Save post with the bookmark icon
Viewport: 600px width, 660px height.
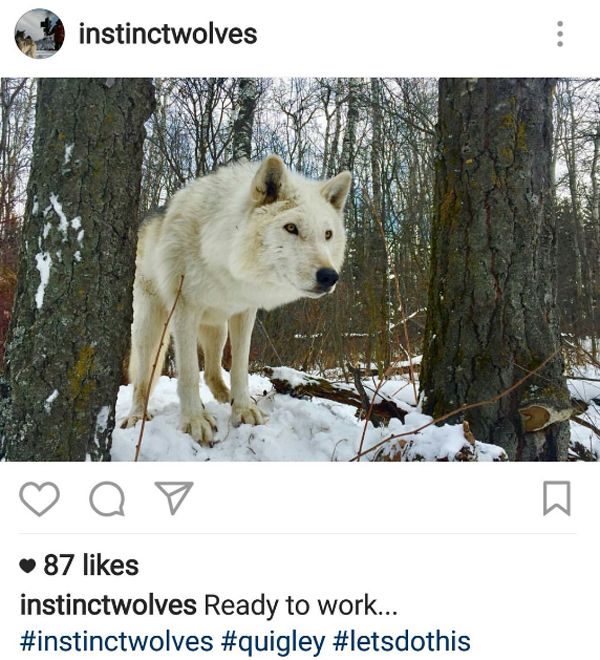pos(557,498)
